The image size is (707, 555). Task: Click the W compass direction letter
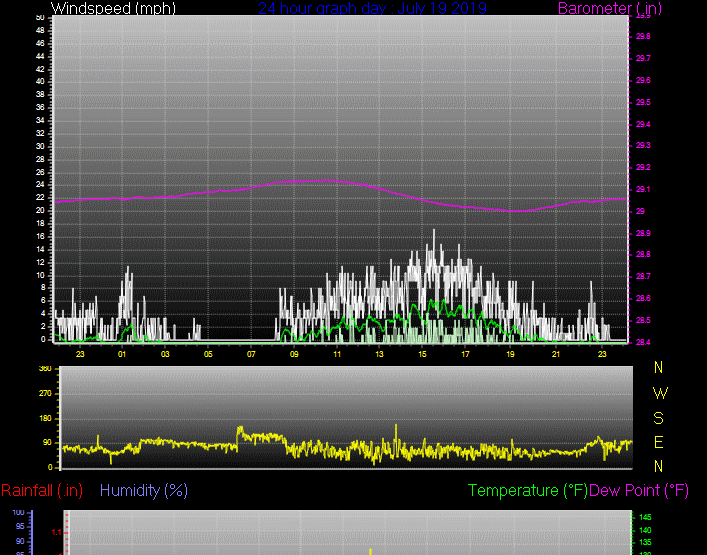(x=658, y=393)
